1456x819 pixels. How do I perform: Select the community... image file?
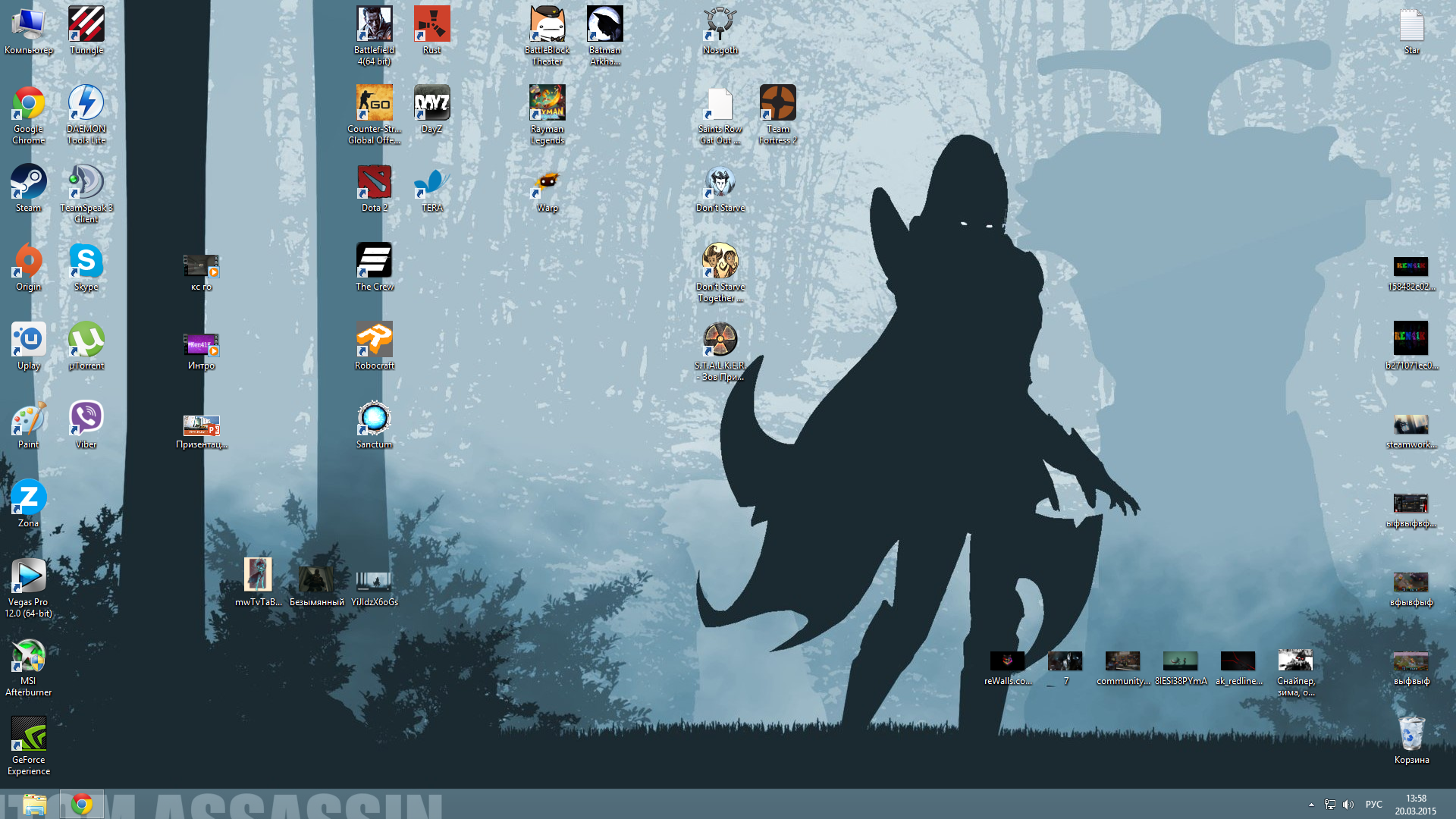click(1123, 668)
